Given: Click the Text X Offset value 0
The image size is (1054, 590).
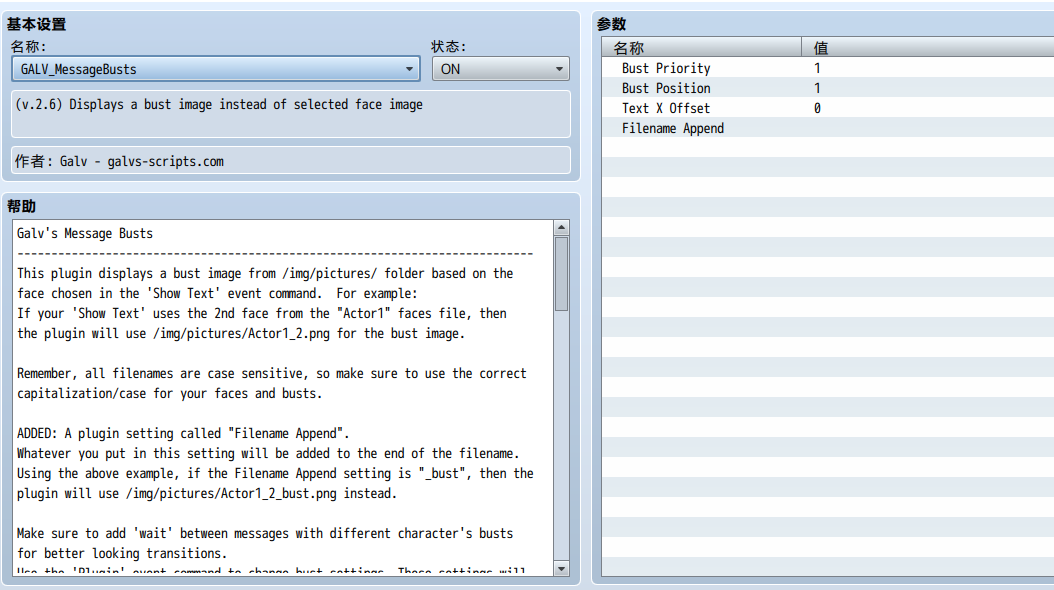Looking at the screenshot, I should click(817, 108).
